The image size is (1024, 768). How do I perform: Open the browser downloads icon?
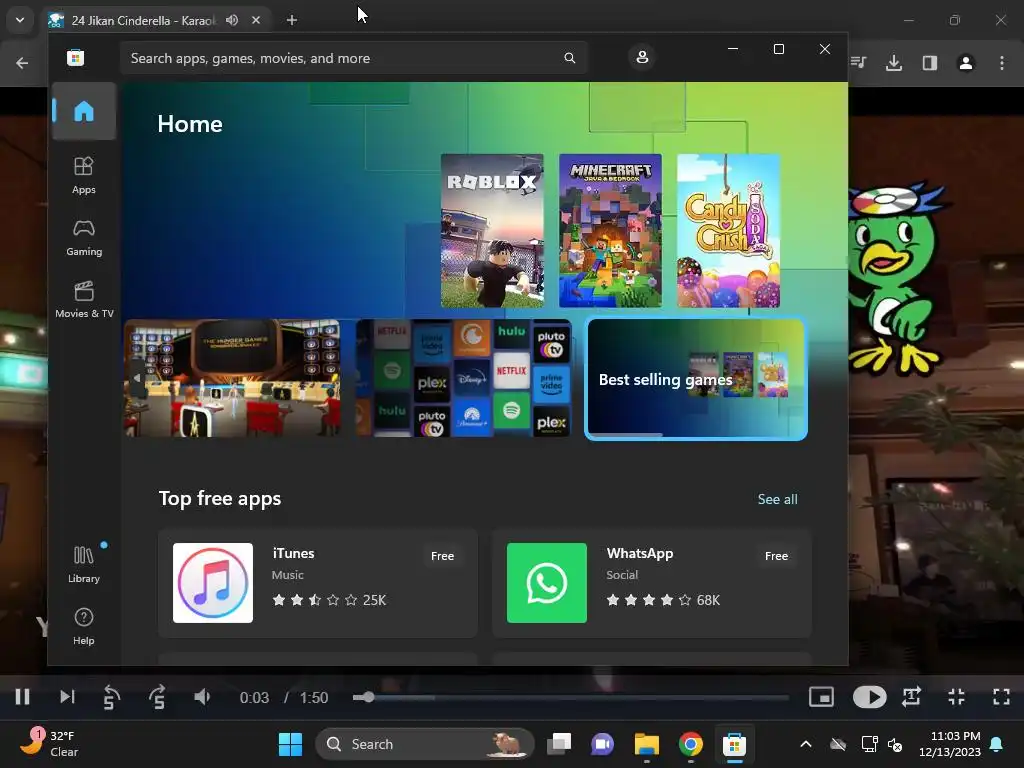coord(894,63)
